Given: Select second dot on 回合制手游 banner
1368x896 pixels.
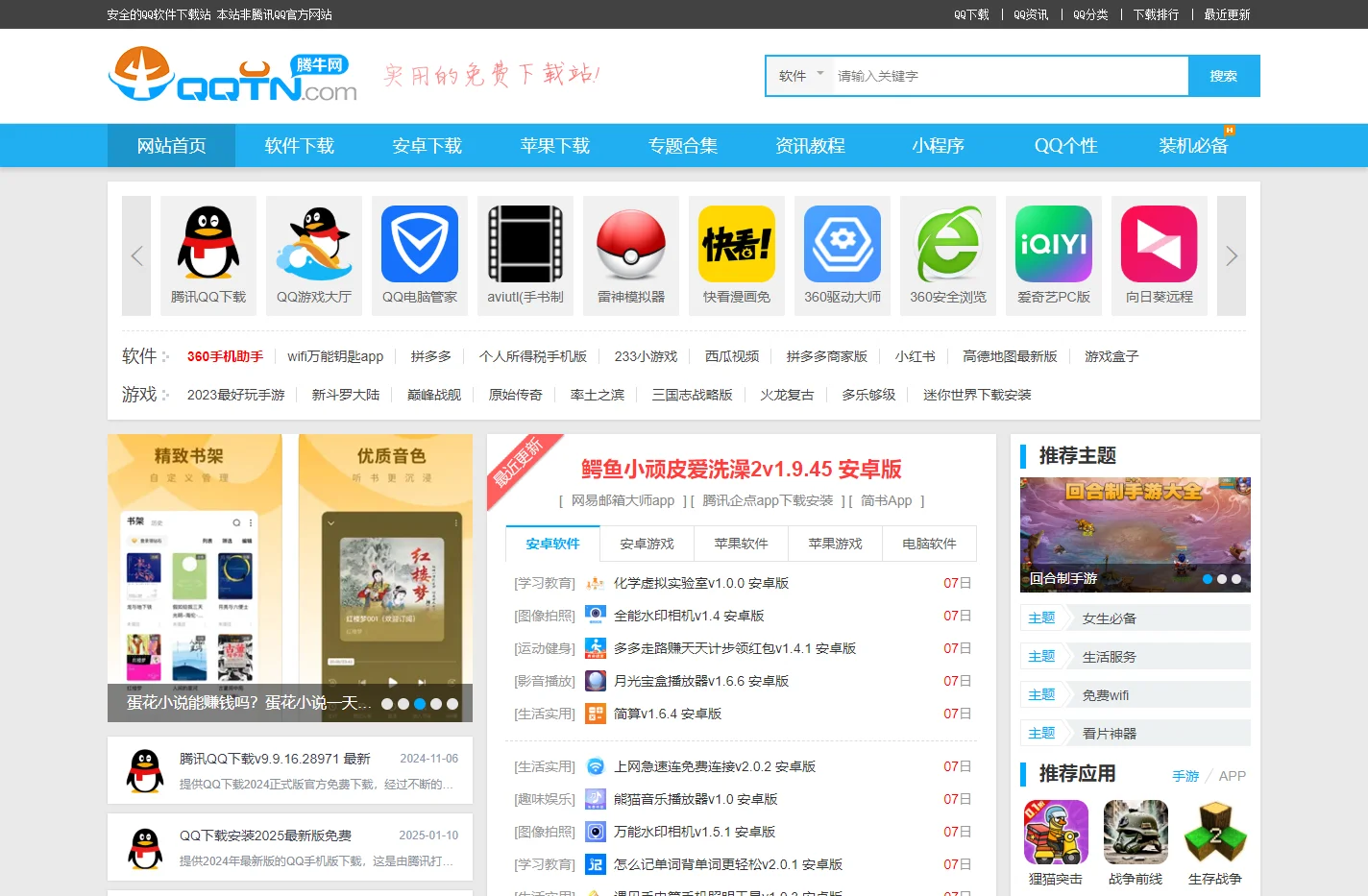Looking at the screenshot, I should pyautogui.click(x=1222, y=579).
